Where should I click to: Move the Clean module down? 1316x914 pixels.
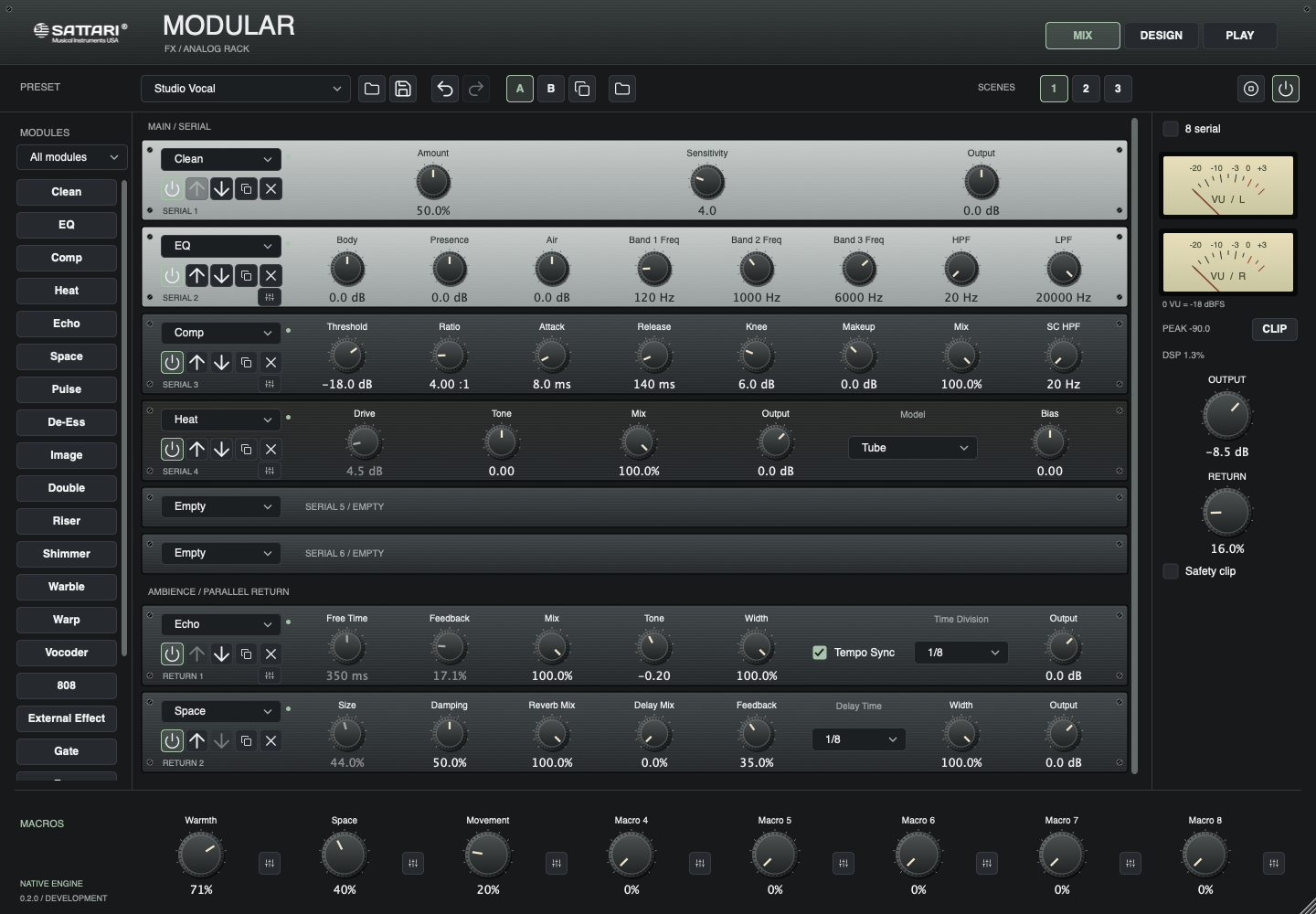point(221,189)
